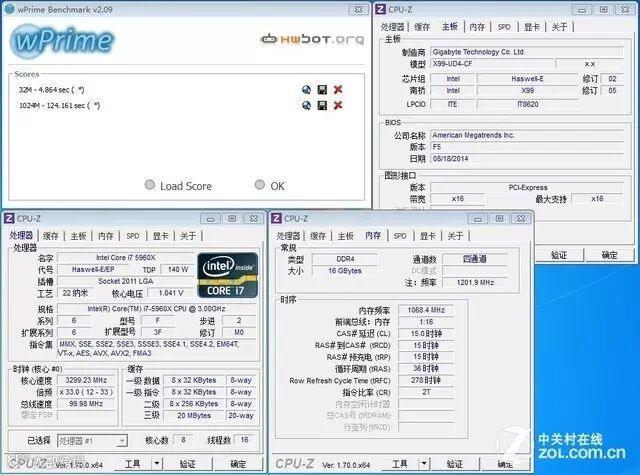Open the hwbot.org logo link
This screenshot has height=475, width=640.
tap(312, 39)
